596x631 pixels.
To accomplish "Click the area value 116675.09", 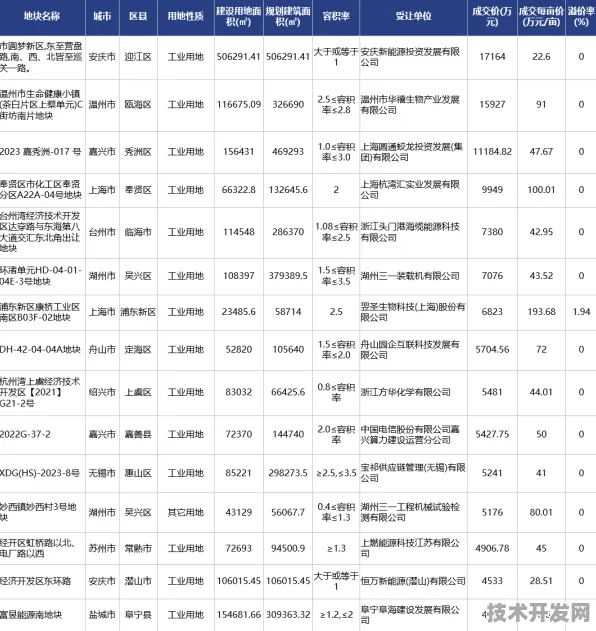I will click(x=239, y=105).
